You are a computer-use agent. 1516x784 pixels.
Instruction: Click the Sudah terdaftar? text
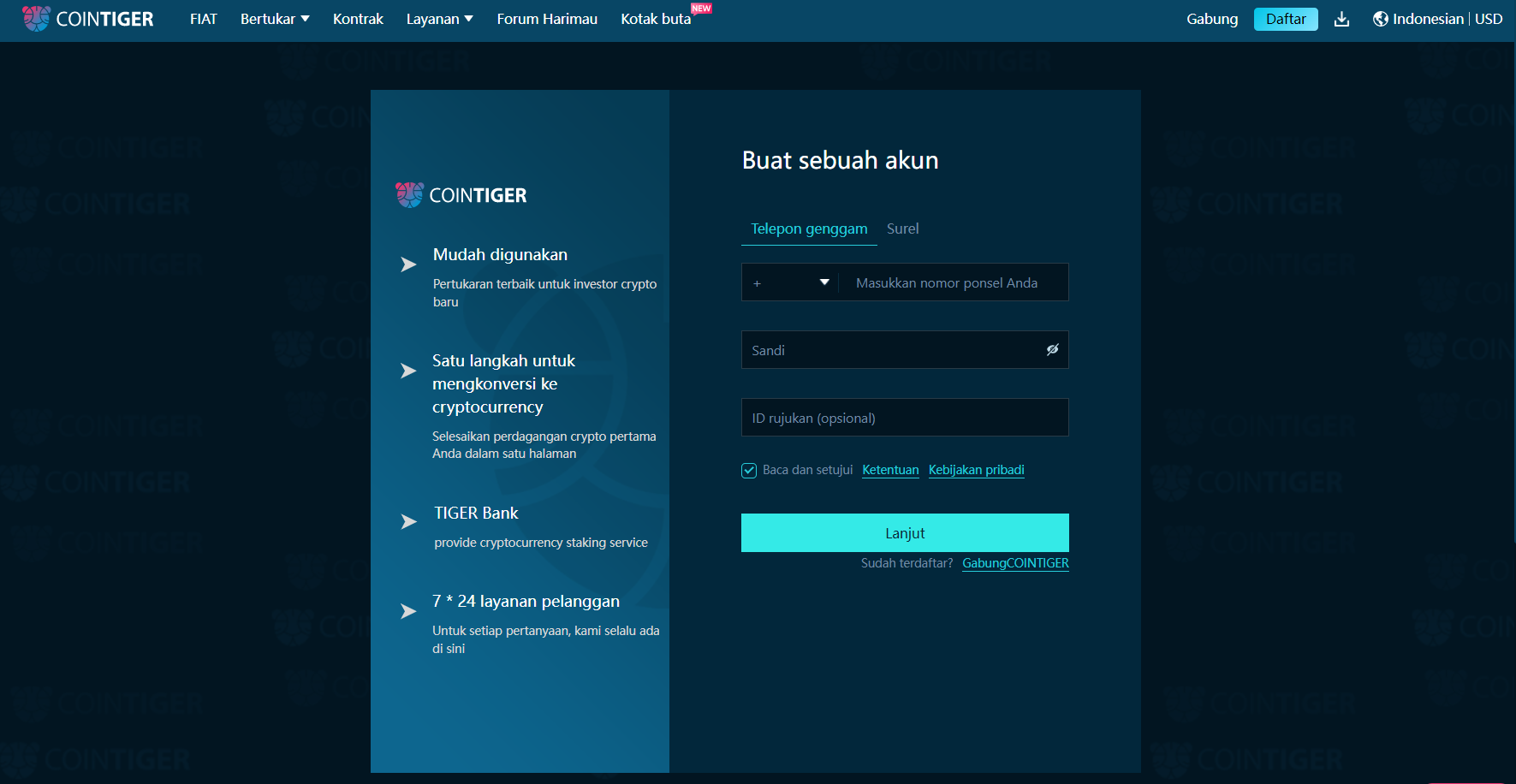tap(907, 563)
